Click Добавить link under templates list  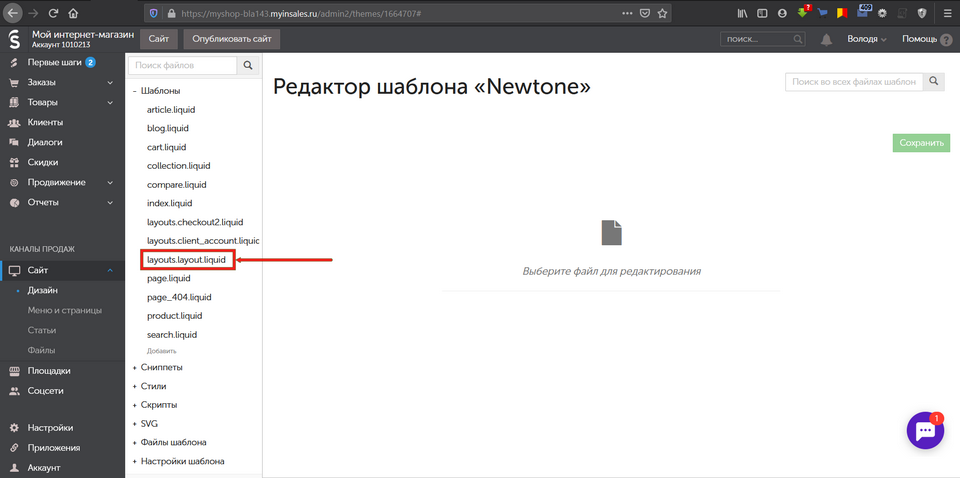pyautogui.click(x=161, y=351)
